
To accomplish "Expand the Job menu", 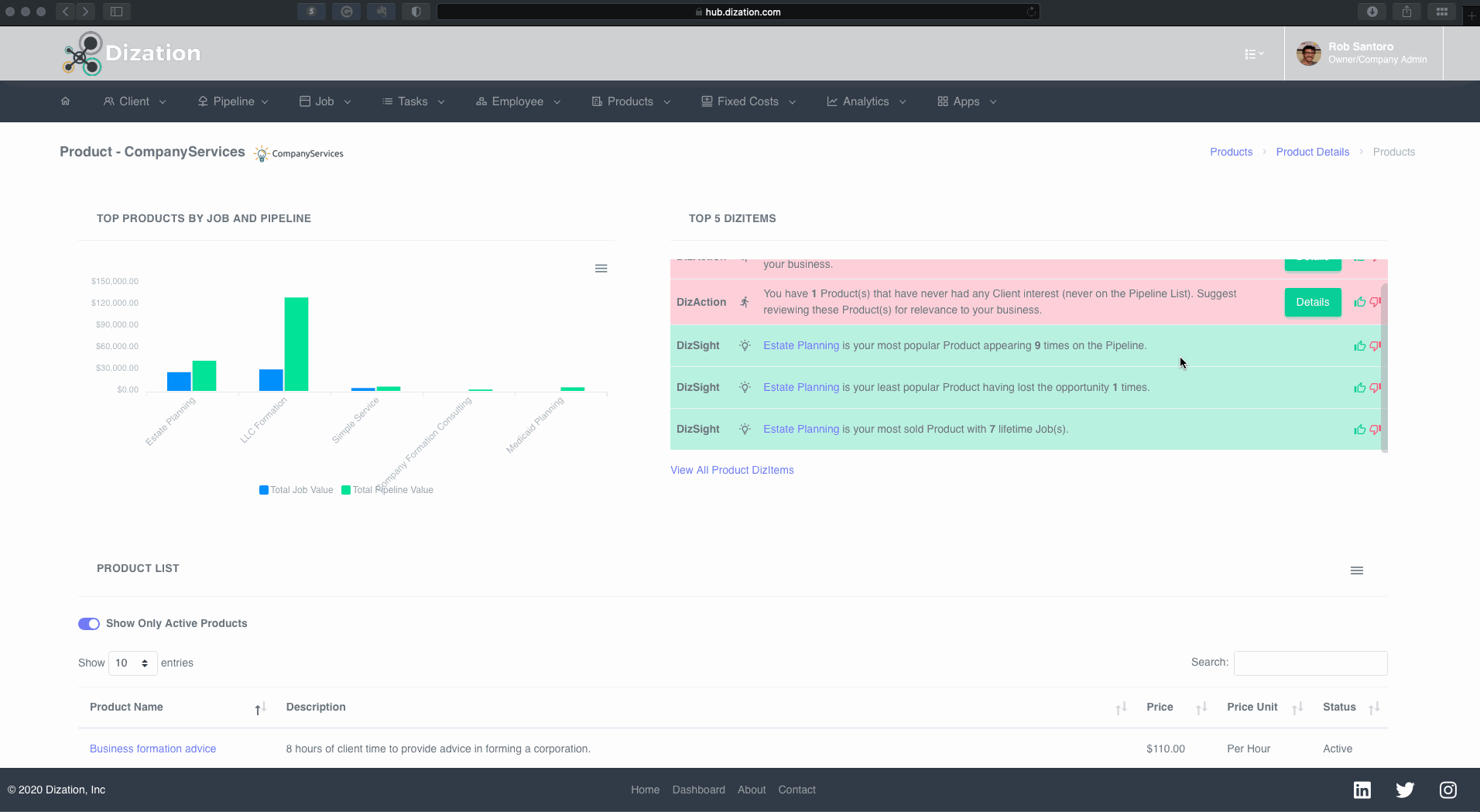I will click(325, 101).
